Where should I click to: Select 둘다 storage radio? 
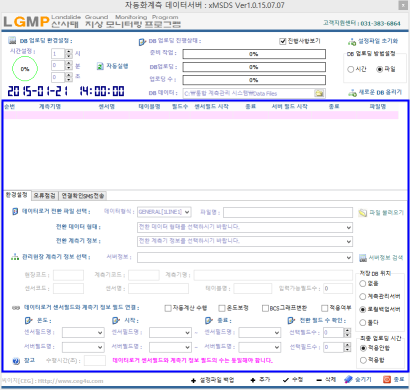click(x=363, y=322)
